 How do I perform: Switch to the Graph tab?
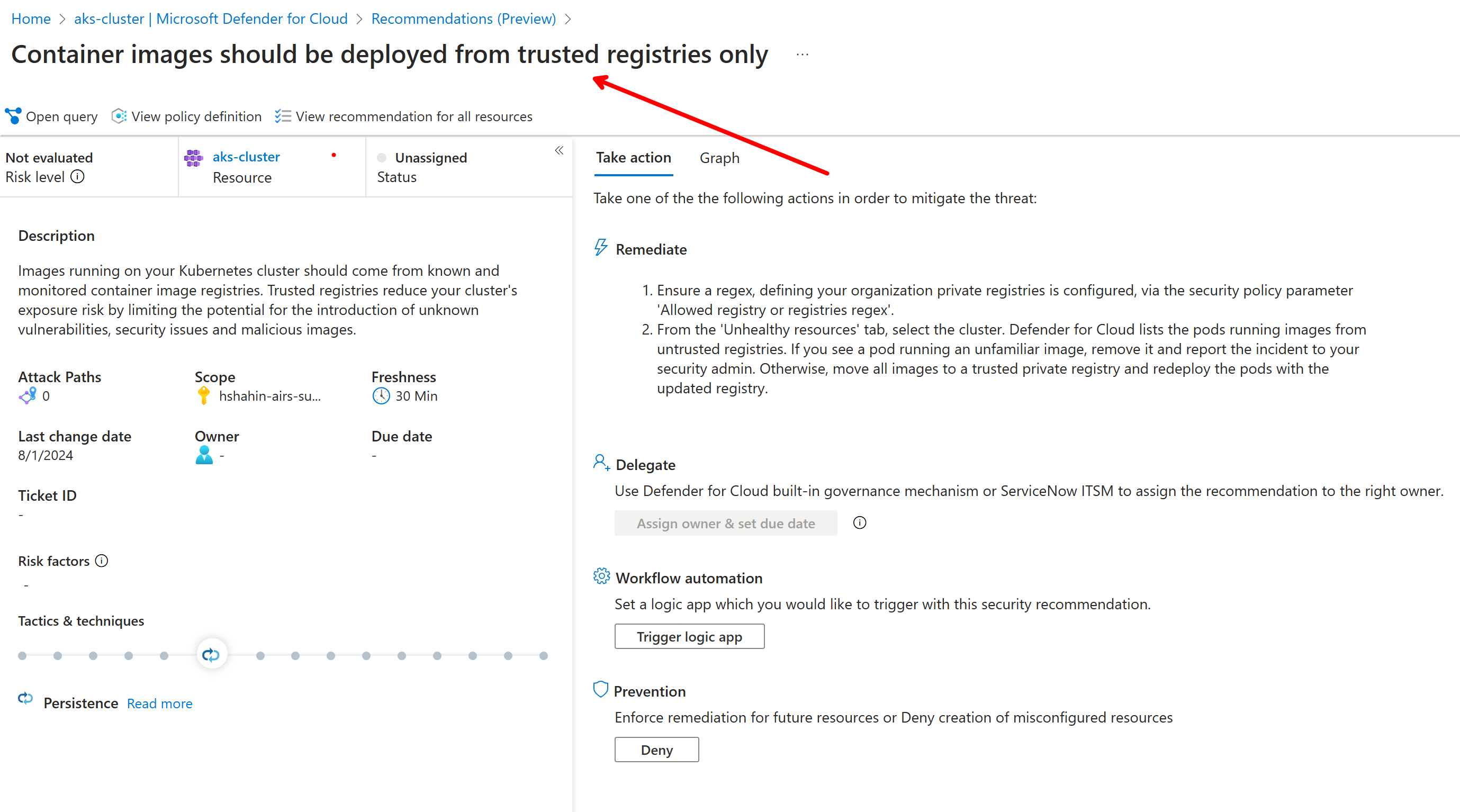coord(719,158)
